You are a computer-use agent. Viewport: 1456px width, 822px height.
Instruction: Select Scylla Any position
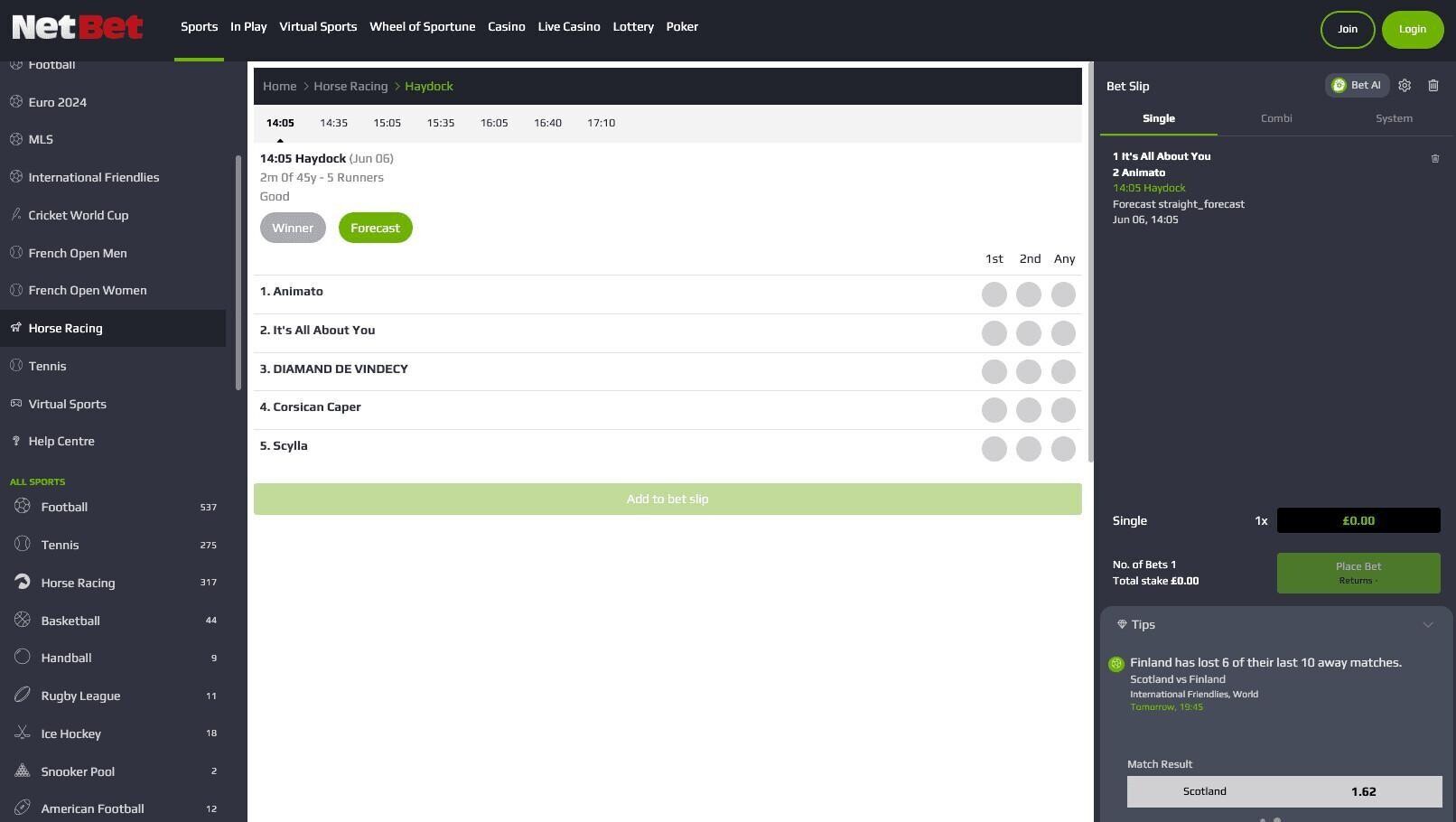(1063, 449)
